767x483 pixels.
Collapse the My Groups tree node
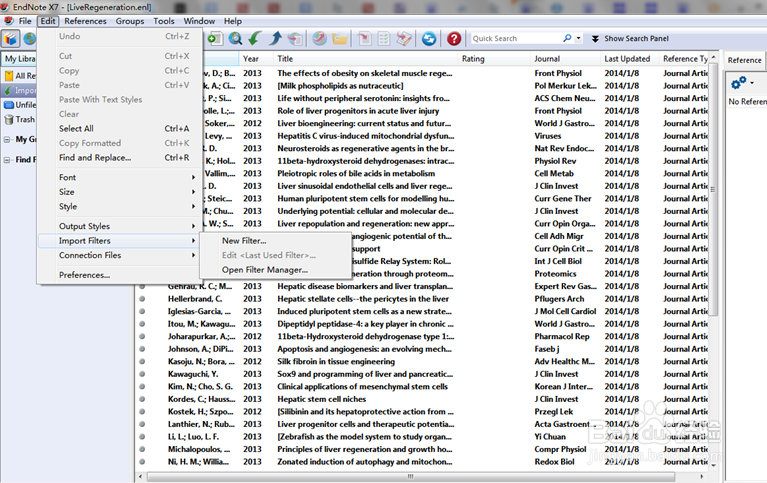pyautogui.click(x=7, y=139)
